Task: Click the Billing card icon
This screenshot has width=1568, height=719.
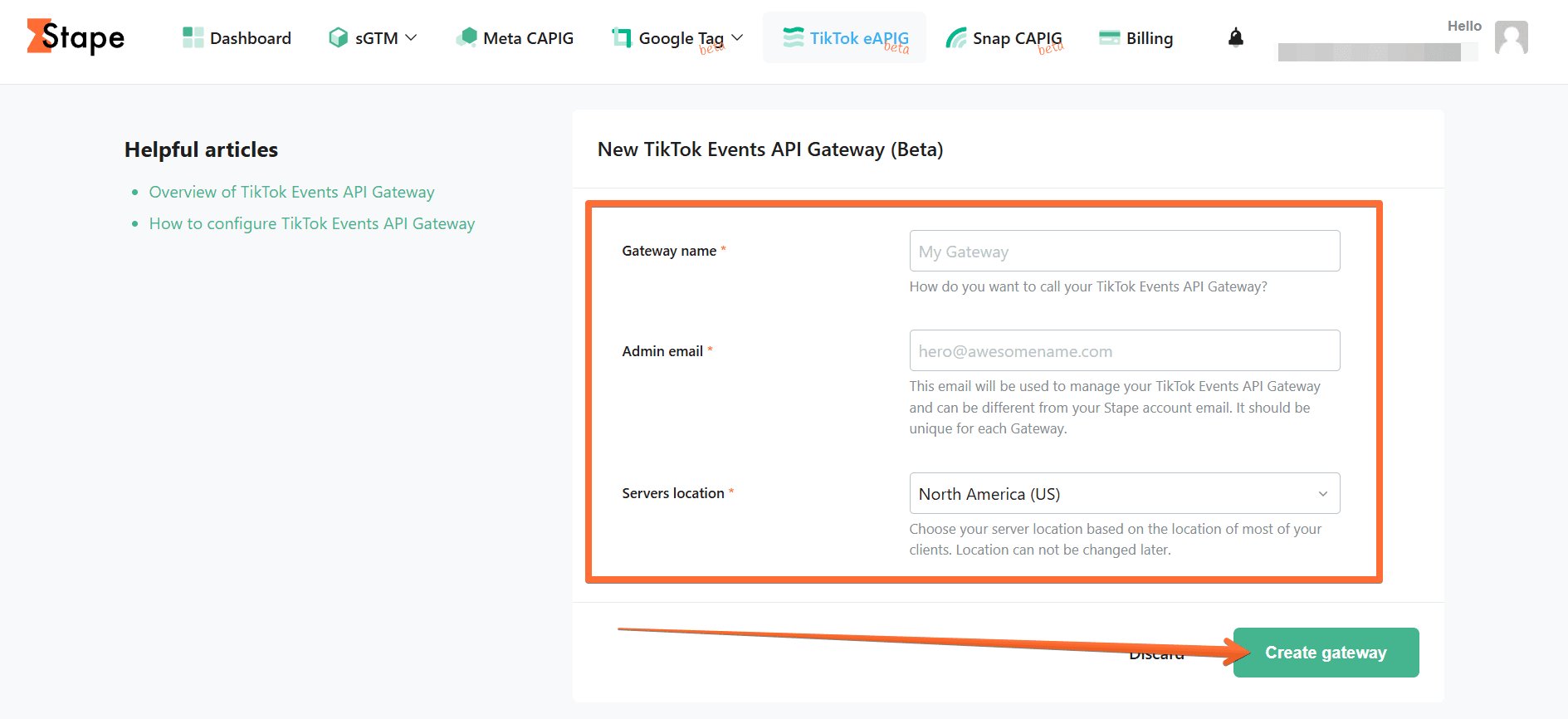Action: (x=1110, y=37)
